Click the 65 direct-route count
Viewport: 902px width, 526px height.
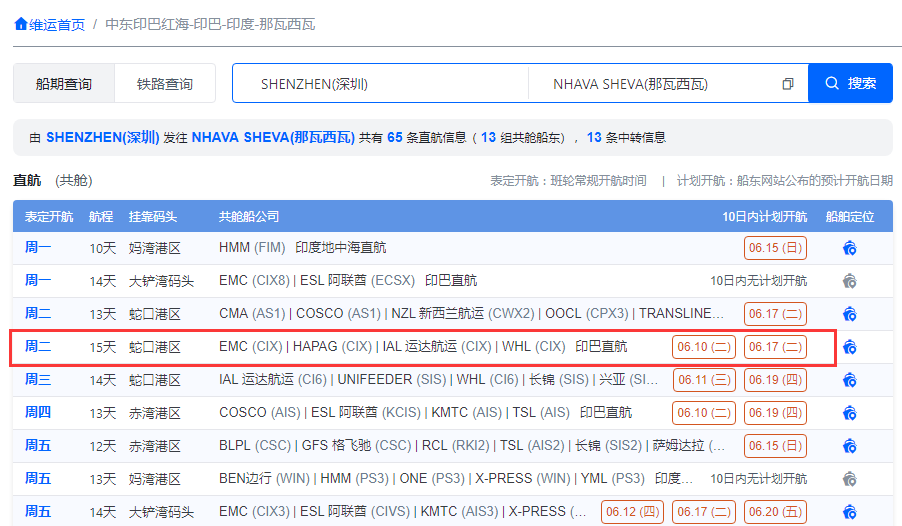point(395,138)
